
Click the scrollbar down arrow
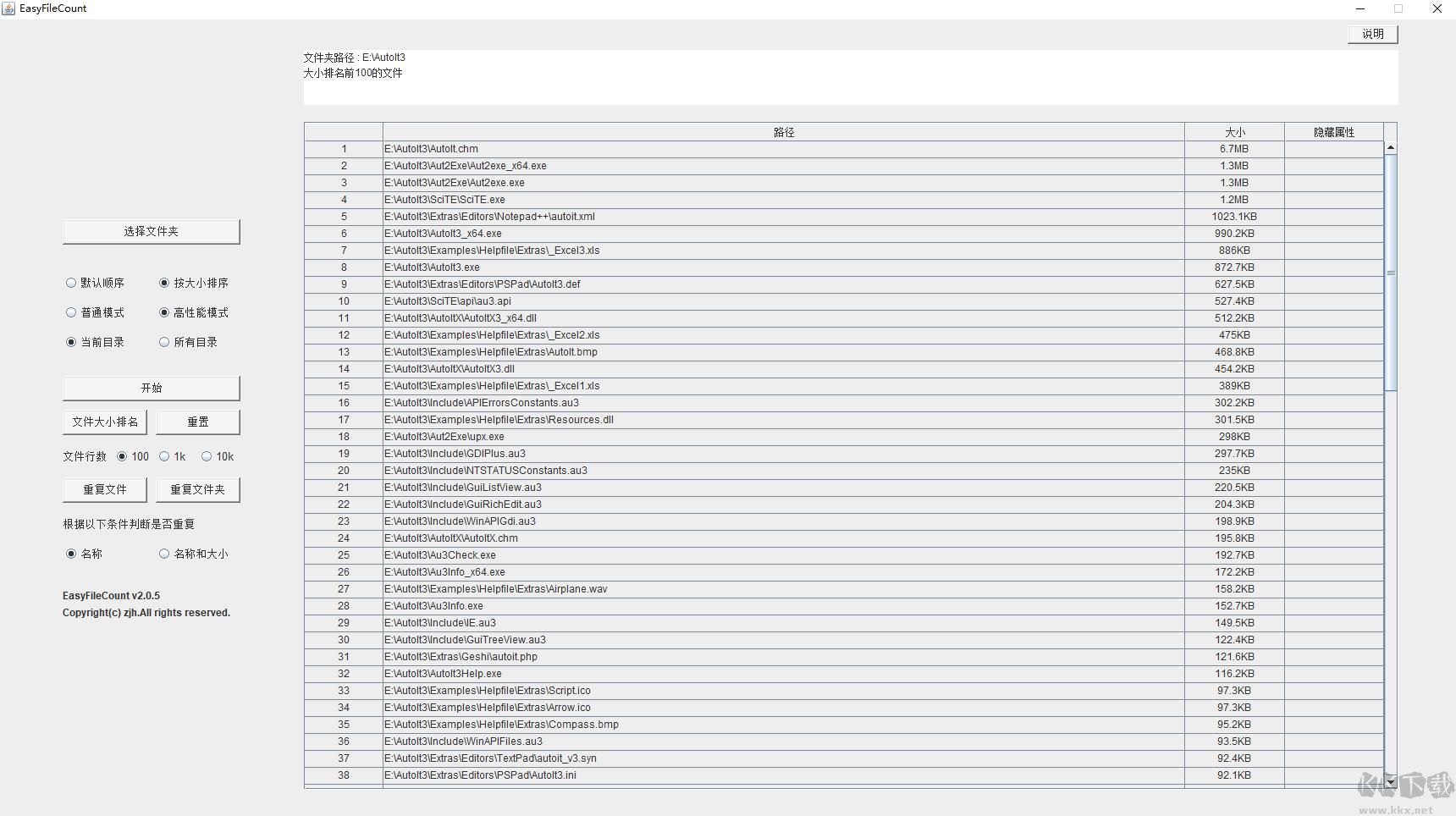pyautogui.click(x=1391, y=782)
